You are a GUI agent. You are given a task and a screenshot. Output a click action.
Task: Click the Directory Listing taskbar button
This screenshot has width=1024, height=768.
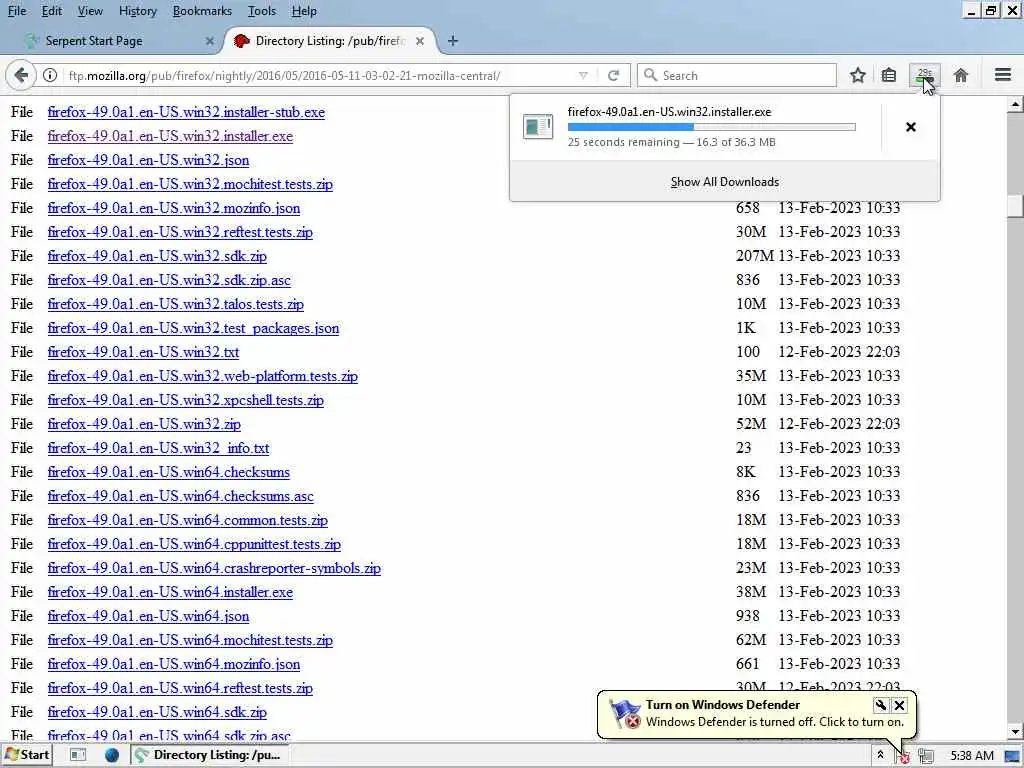click(210, 755)
